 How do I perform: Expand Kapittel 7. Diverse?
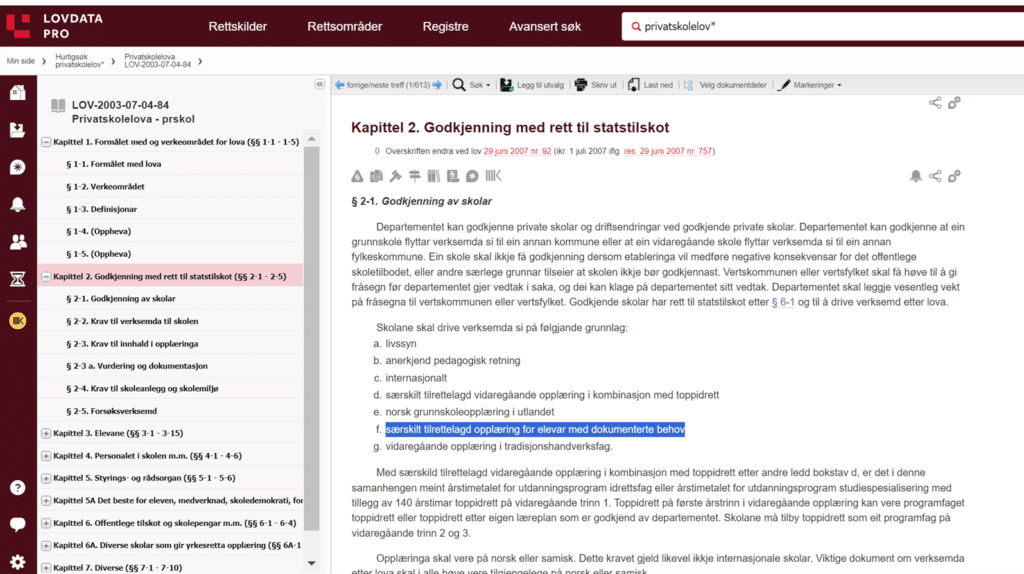point(46,567)
